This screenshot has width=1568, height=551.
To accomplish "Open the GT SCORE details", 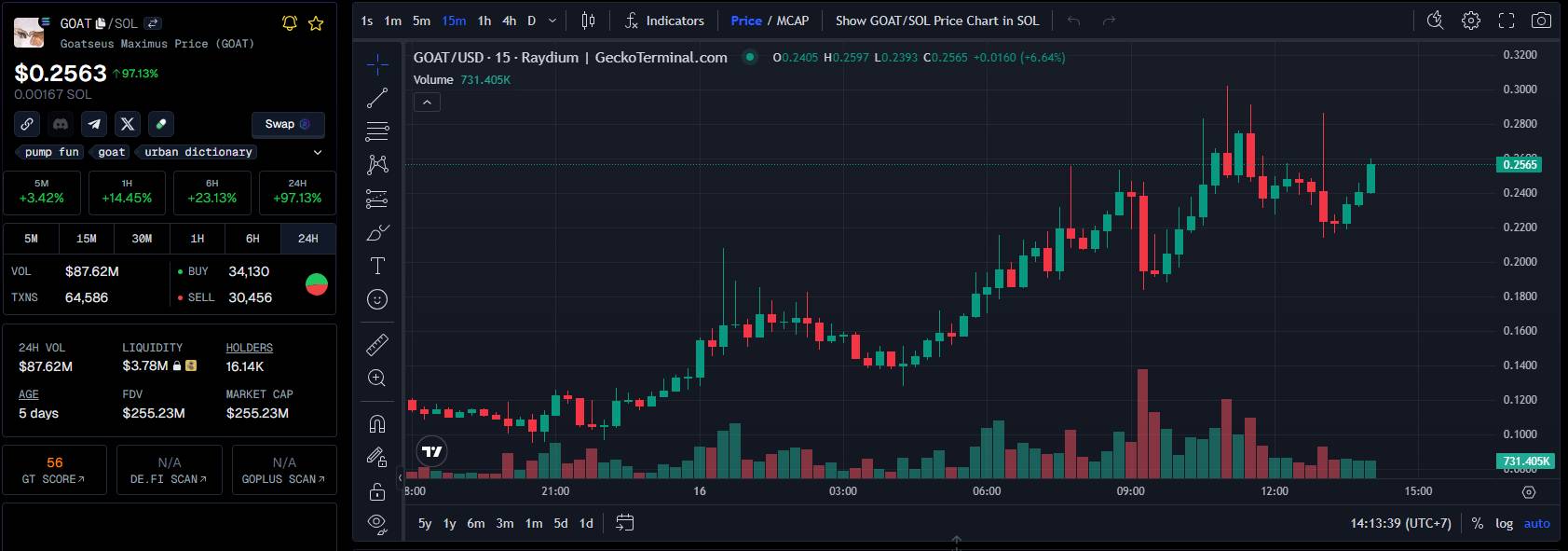I will coord(55,470).
